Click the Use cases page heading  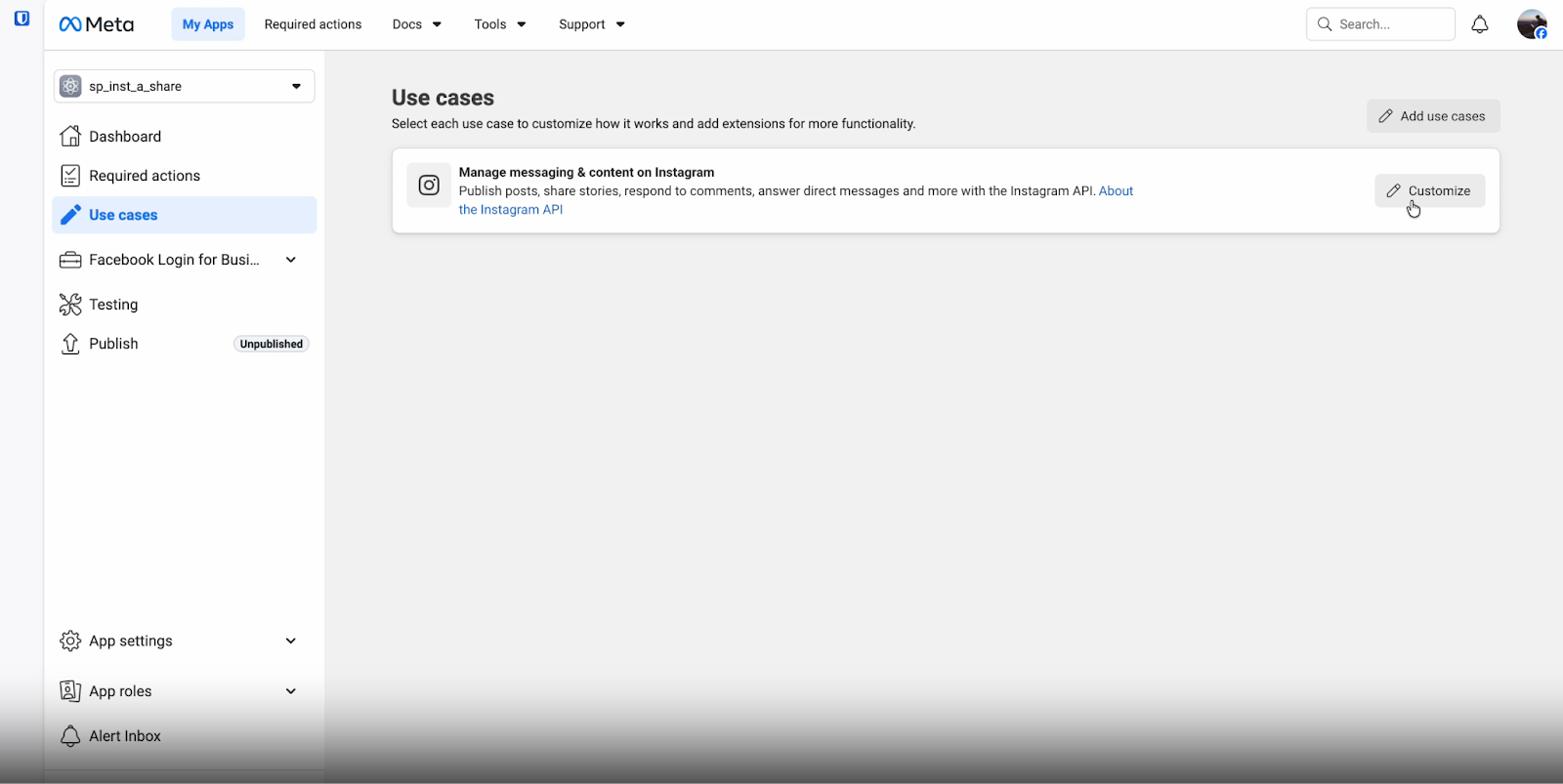pyautogui.click(x=443, y=98)
